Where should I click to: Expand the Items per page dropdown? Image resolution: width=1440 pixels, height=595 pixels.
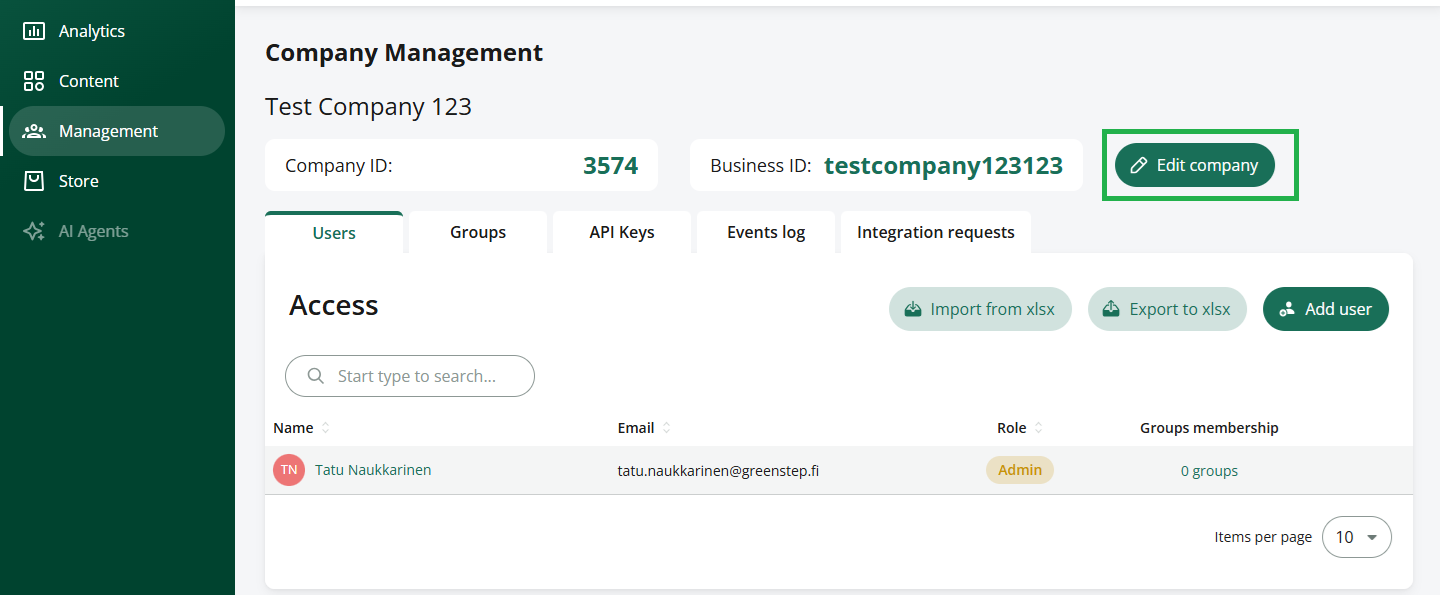tap(1357, 537)
